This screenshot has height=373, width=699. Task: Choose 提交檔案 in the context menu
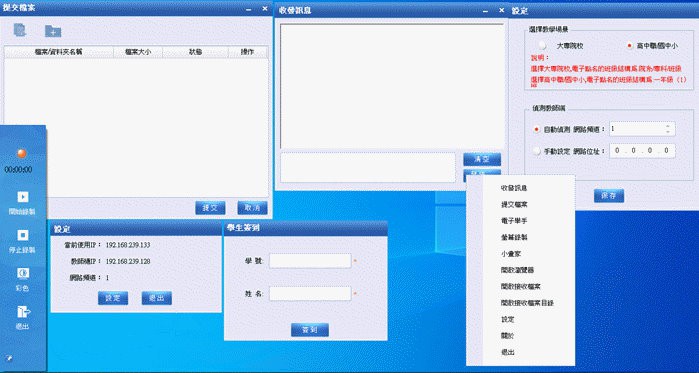(514, 205)
